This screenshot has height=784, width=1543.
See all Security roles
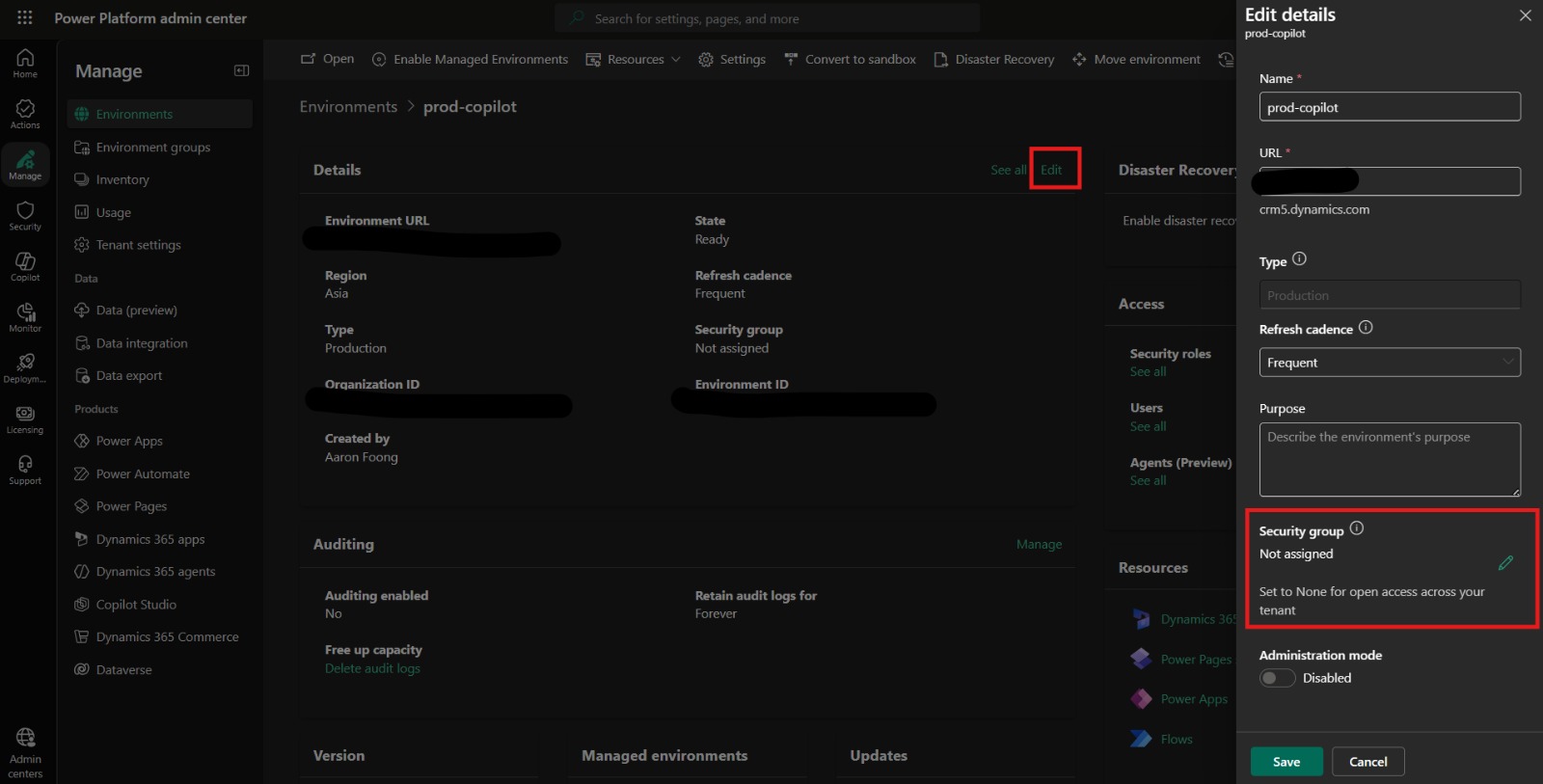1148,371
